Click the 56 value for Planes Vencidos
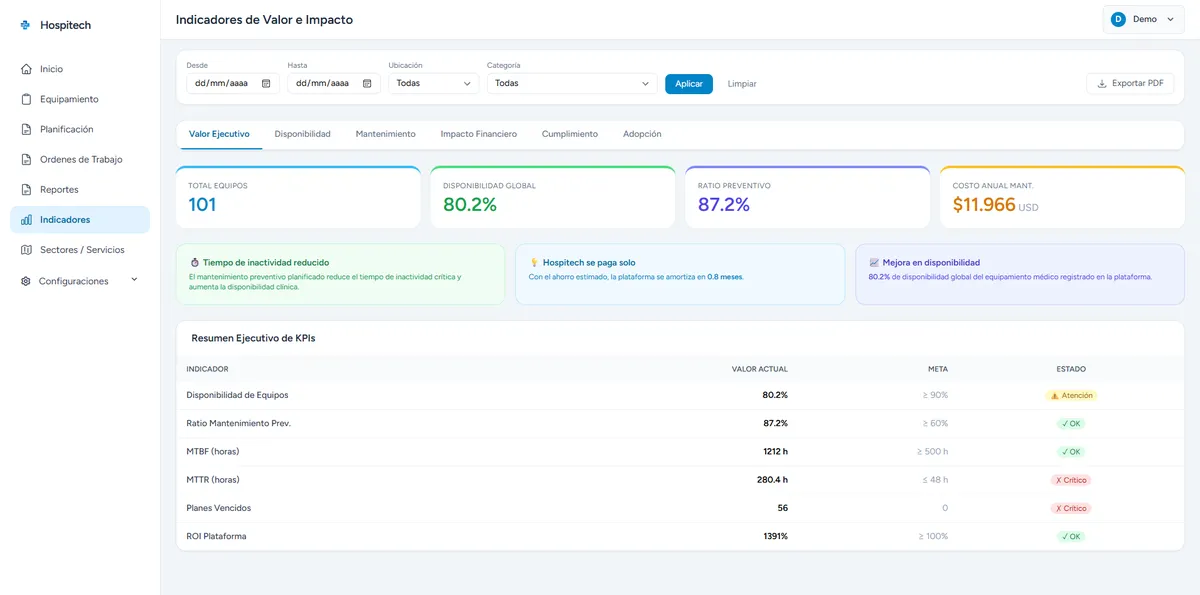Screen dimensions: 1200x595 coord(783,508)
